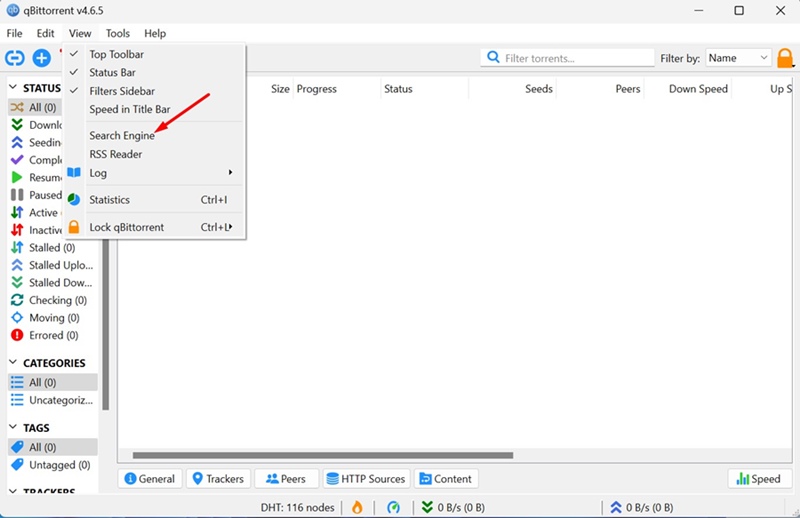This screenshot has width=800, height=518.
Task: Enable Search Engine in View menu
Action: tap(155, 136)
